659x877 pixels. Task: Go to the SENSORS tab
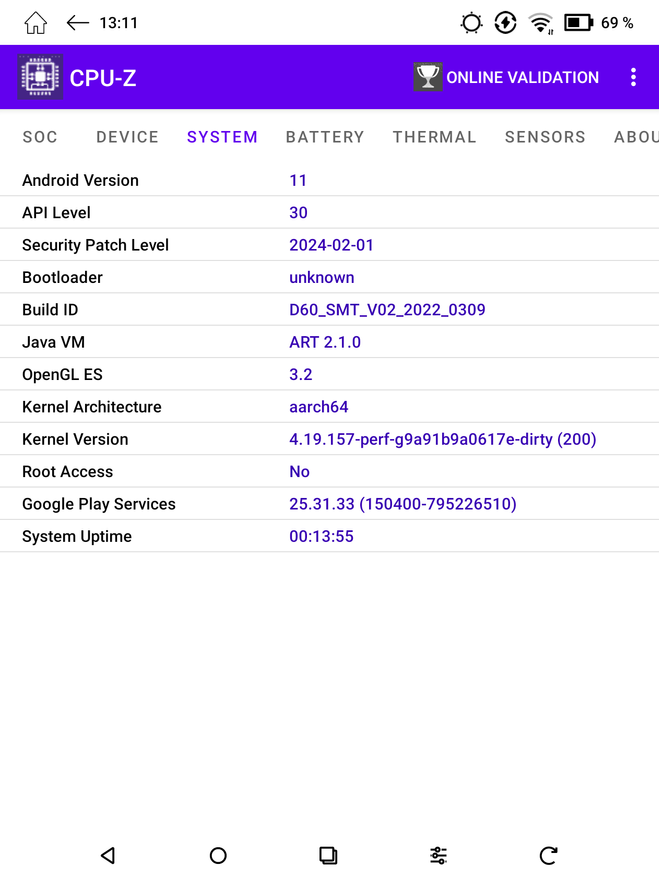pyautogui.click(x=545, y=137)
